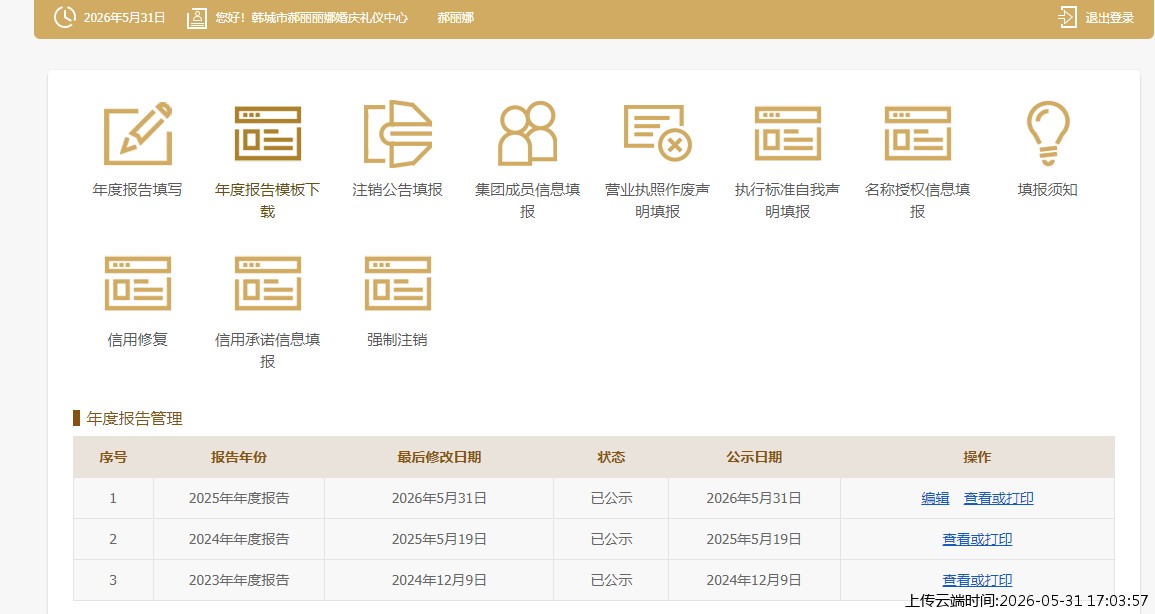Click row number 3 in 序号 column

coord(113,580)
